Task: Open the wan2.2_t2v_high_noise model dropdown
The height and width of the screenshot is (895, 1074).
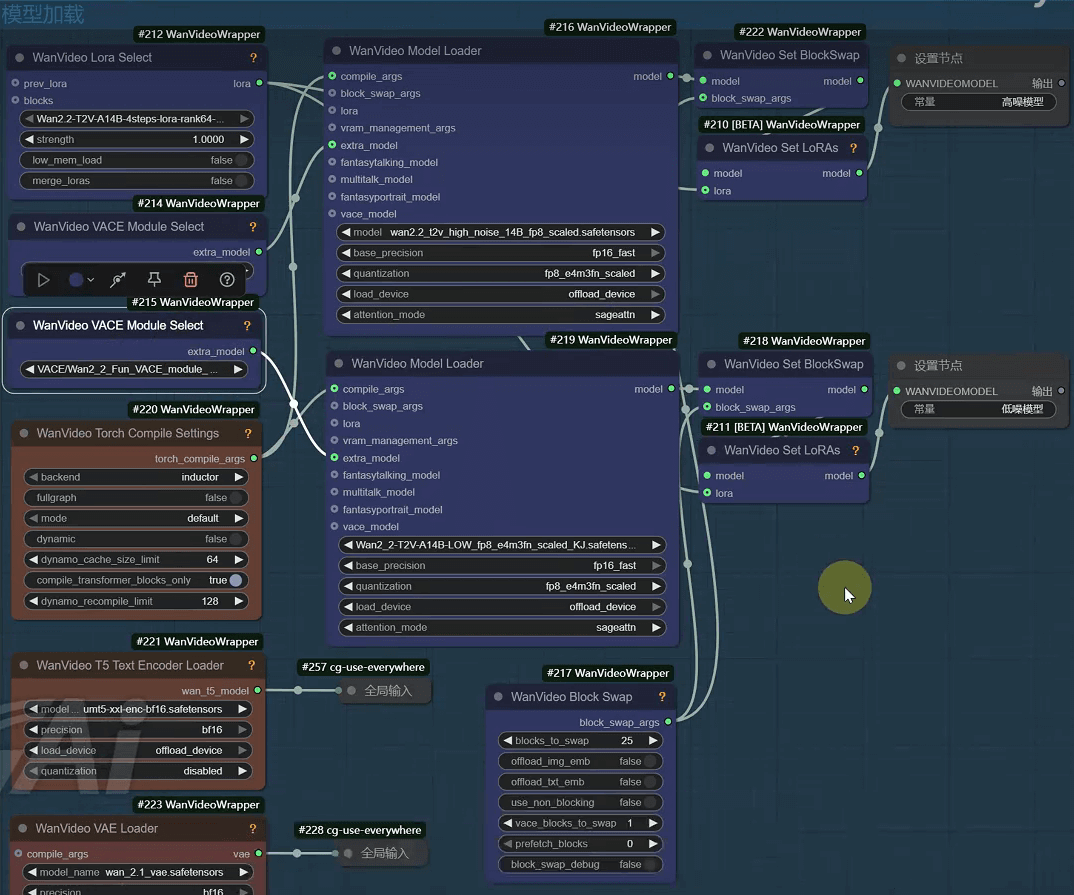Action: pyautogui.click(x=501, y=232)
